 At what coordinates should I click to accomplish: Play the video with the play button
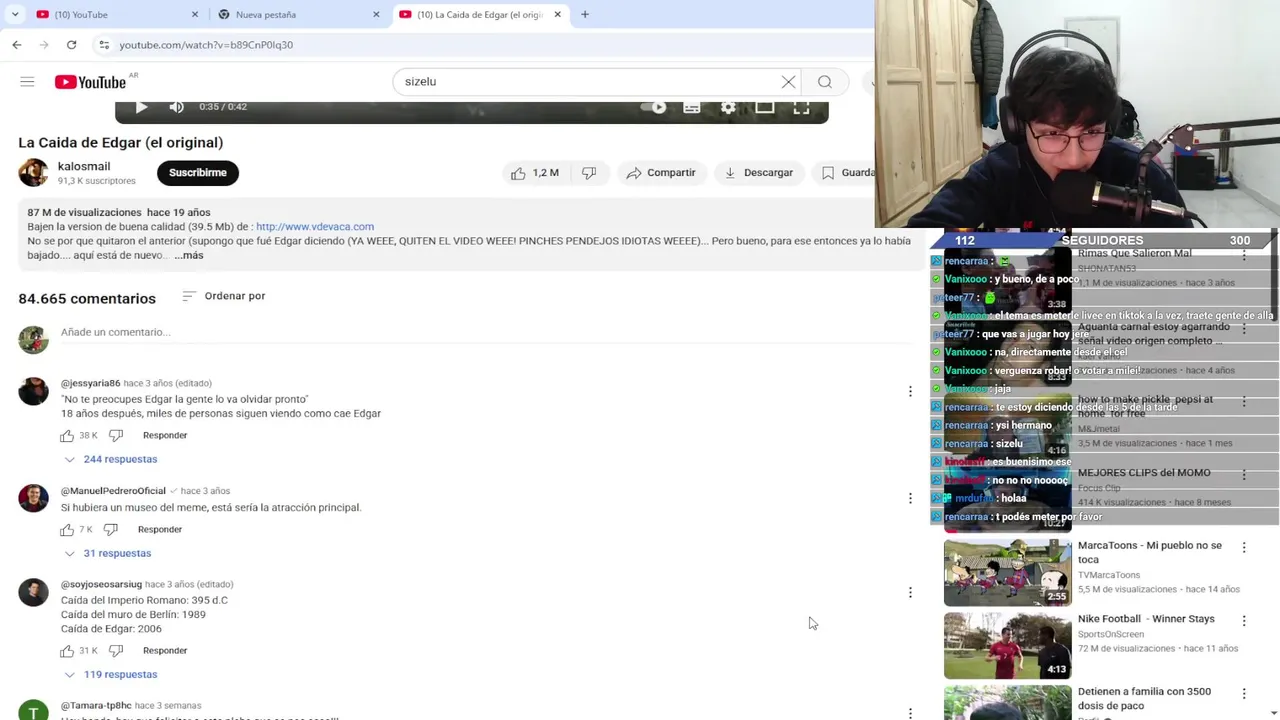[x=141, y=107]
